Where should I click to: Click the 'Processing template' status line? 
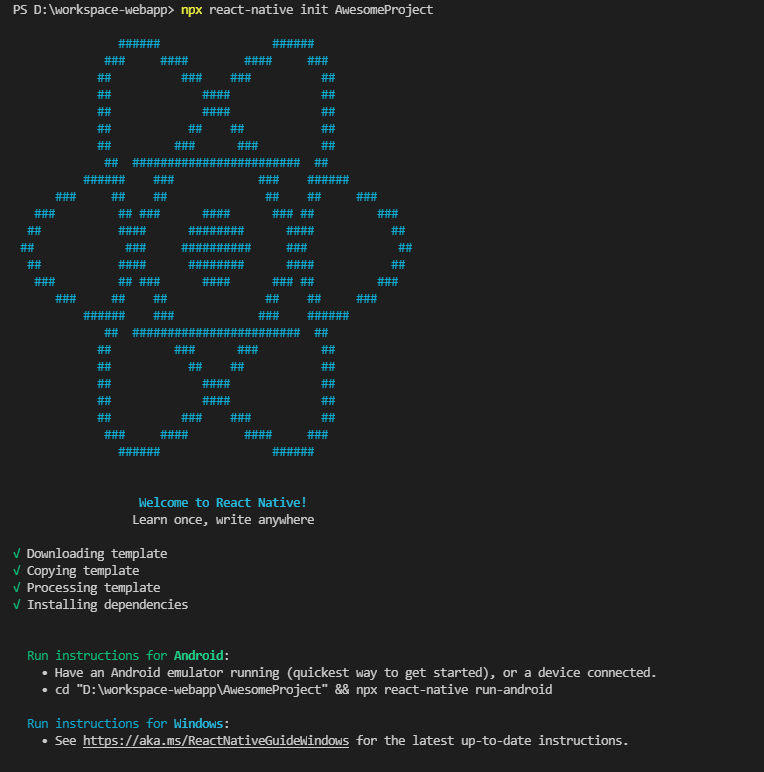tap(94, 588)
